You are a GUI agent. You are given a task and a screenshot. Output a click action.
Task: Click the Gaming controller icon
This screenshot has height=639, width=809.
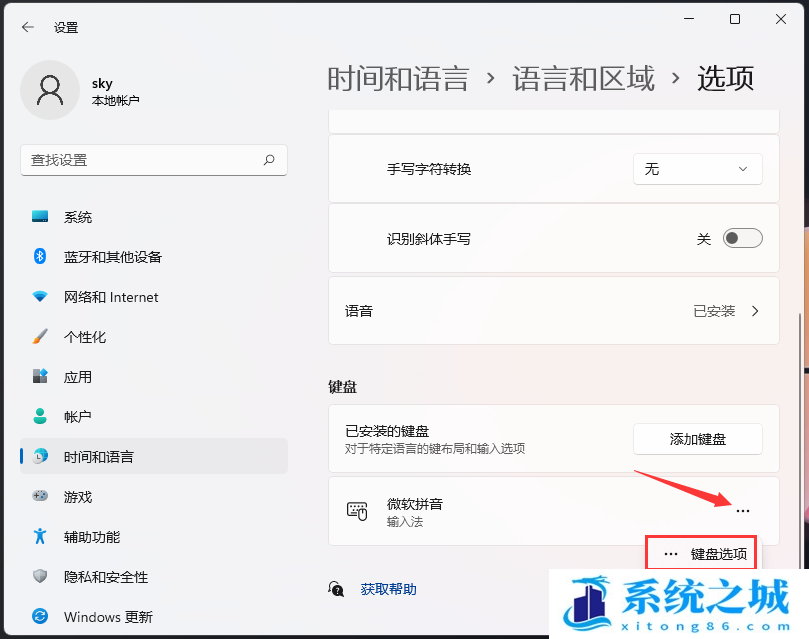click(40, 496)
